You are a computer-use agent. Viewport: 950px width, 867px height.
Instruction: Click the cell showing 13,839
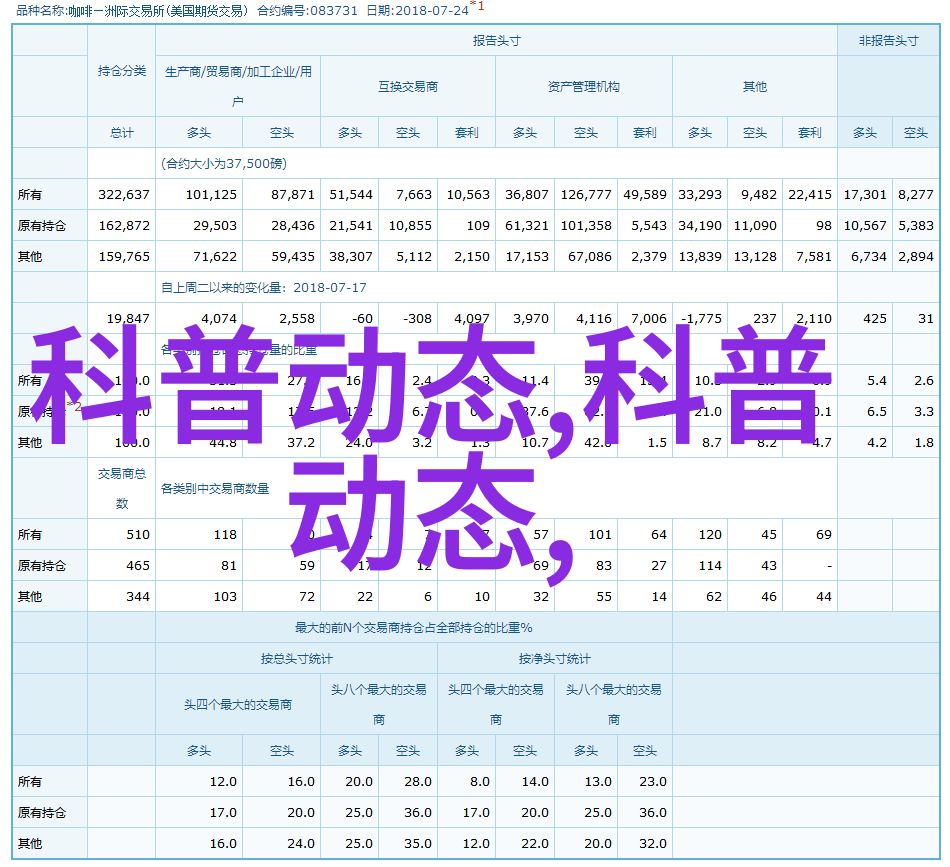(x=700, y=256)
